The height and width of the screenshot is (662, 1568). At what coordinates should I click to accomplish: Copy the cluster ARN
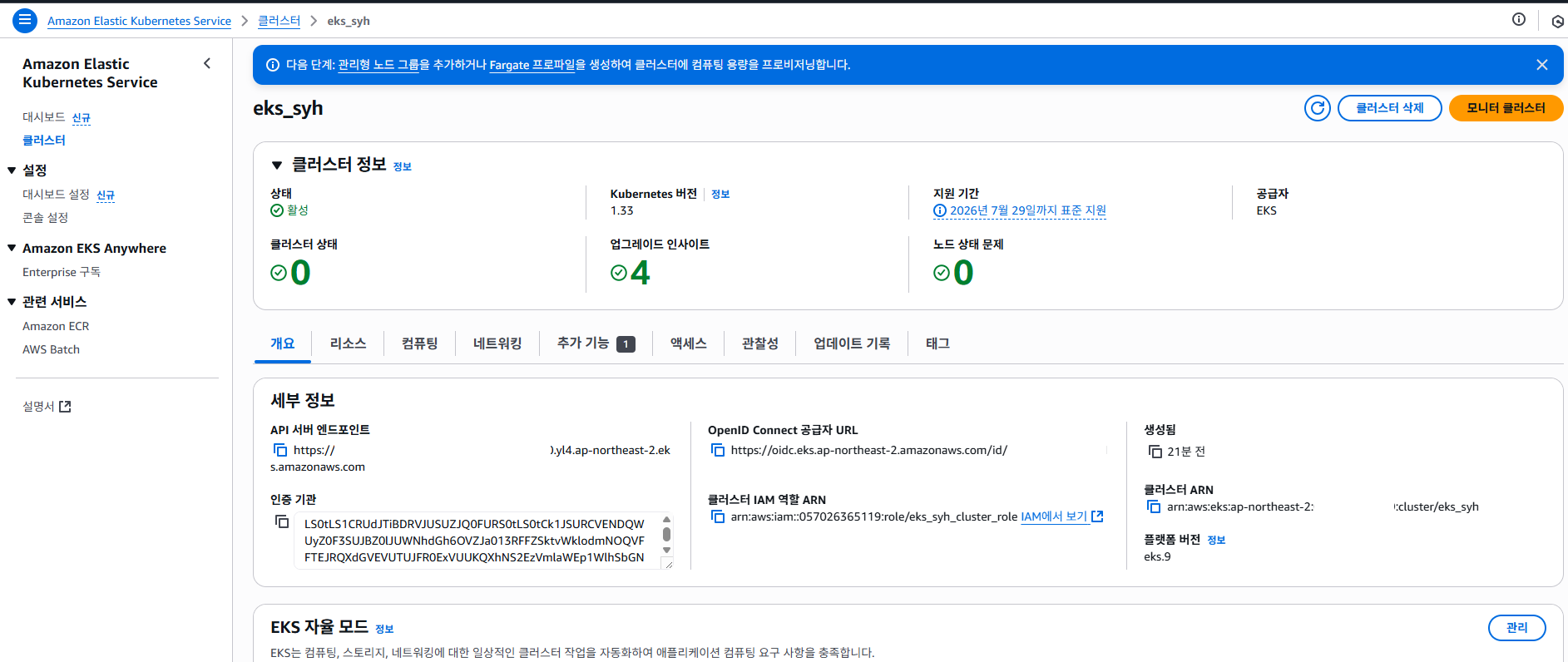1154,506
